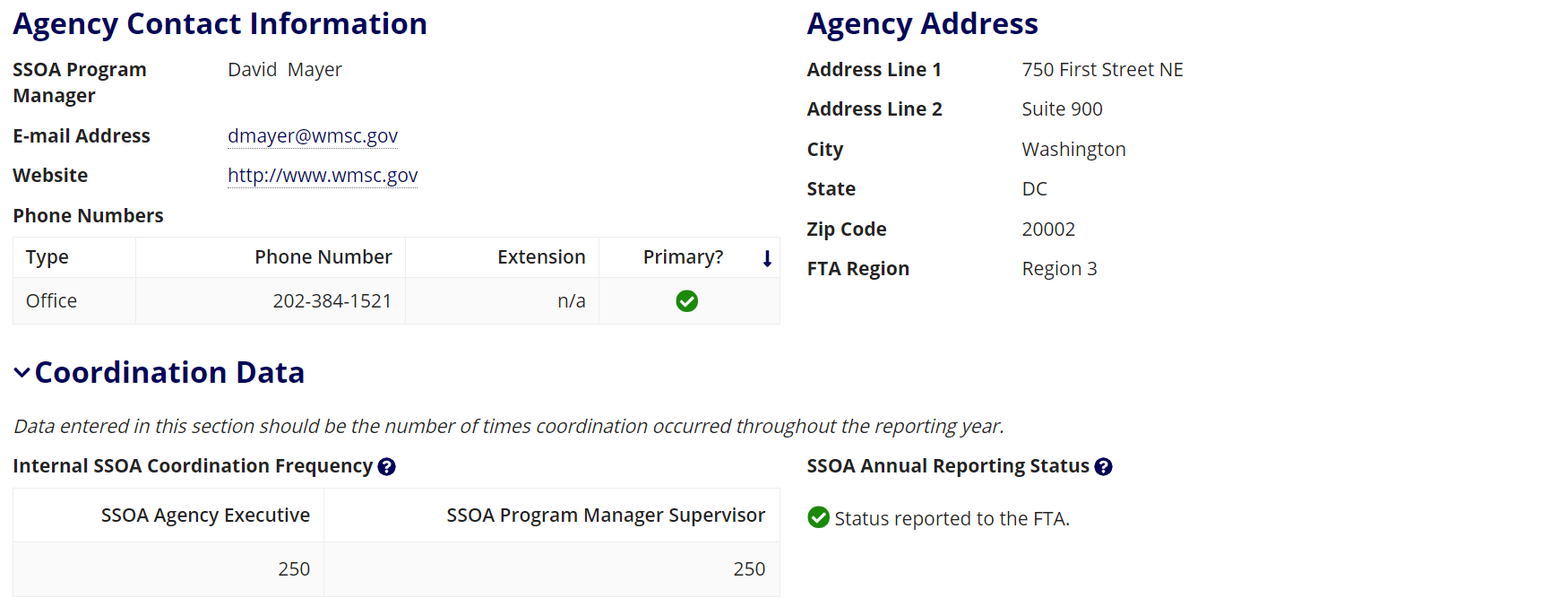
Task: Open the http://www.wmsc.gov website link
Action: click(323, 176)
